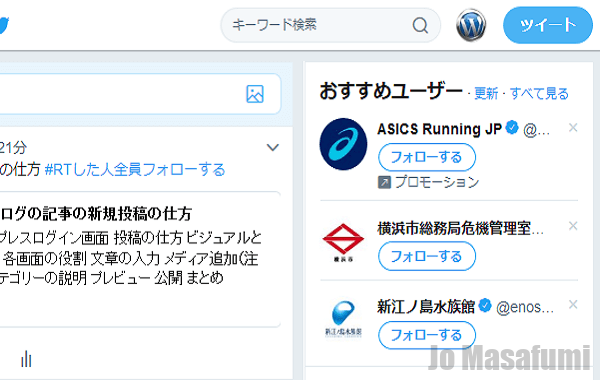Click the 新江ノ島水族館 avatar logo

[x=343, y=318]
